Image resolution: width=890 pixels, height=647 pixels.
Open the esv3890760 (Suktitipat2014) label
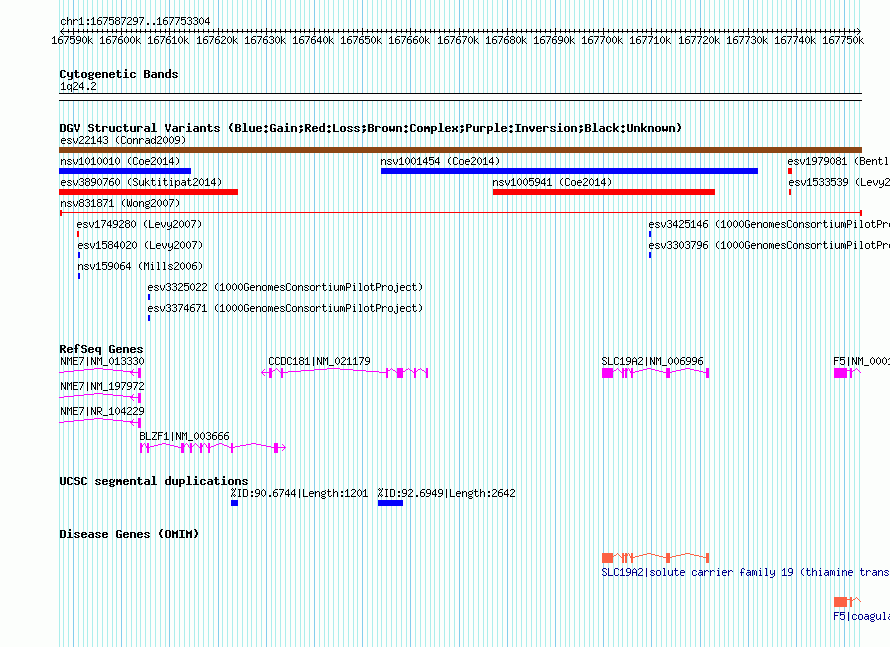point(141,182)
